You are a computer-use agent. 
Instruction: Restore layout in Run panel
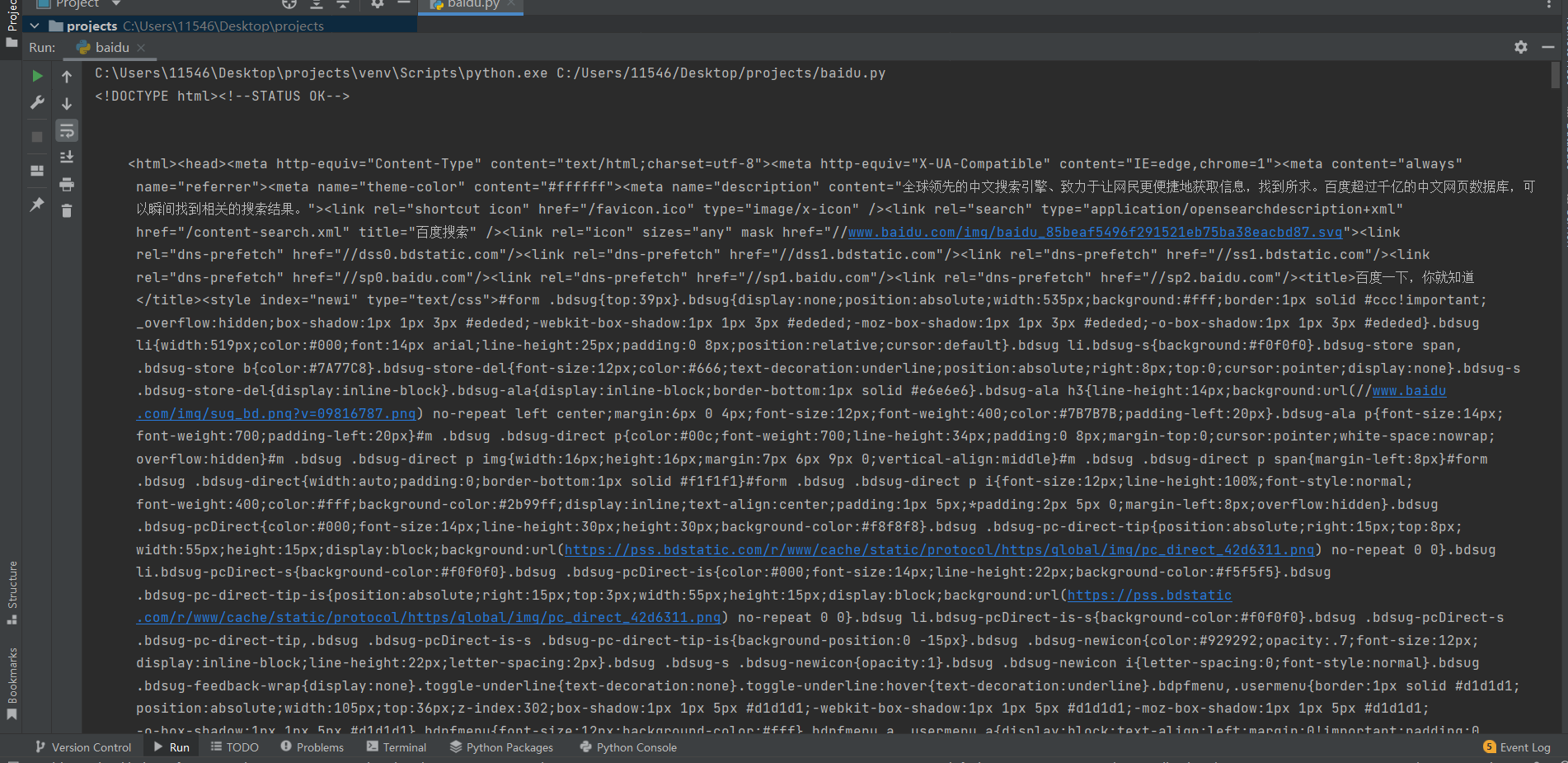point(37,171)
